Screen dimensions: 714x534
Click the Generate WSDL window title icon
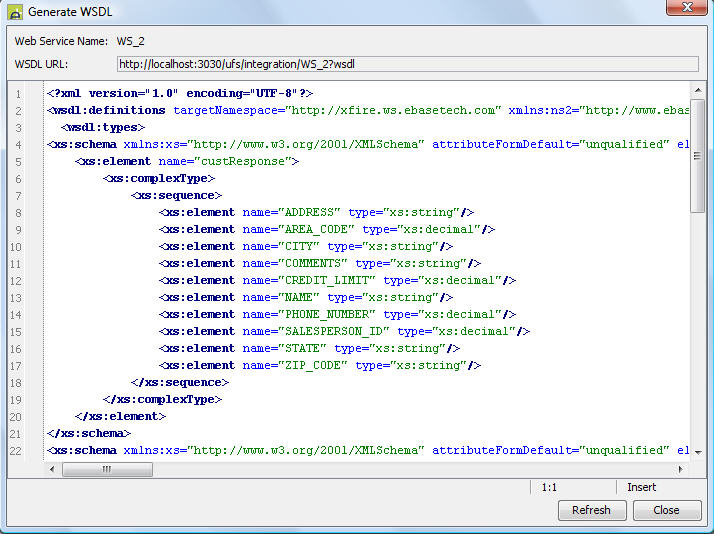tap(14, 12)
